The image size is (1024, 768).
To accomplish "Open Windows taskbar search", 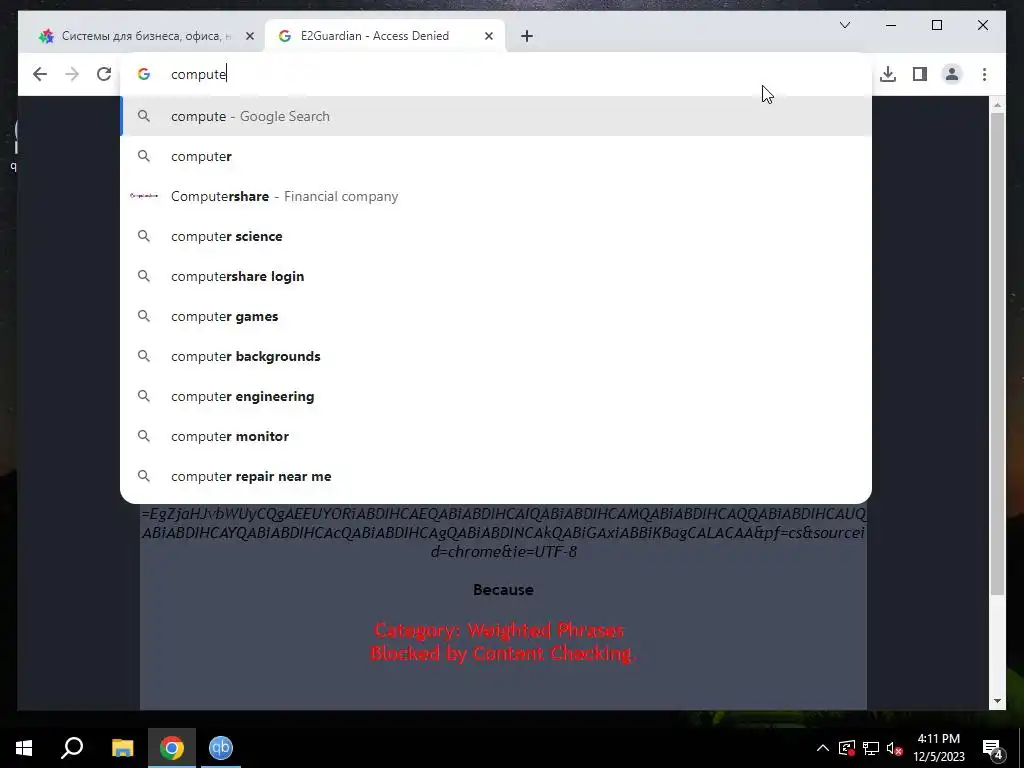I will (x=72, y=748).
